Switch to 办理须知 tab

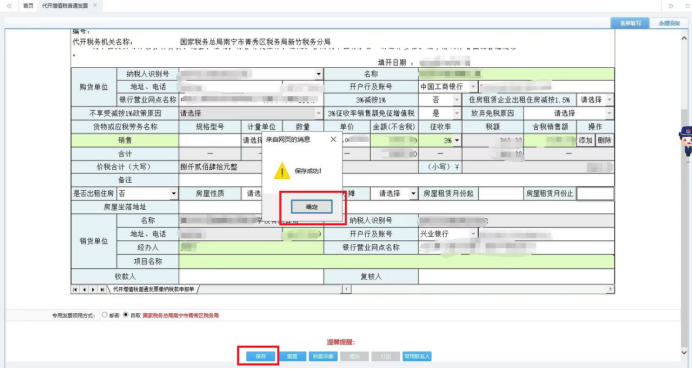[x=669, y=23]
